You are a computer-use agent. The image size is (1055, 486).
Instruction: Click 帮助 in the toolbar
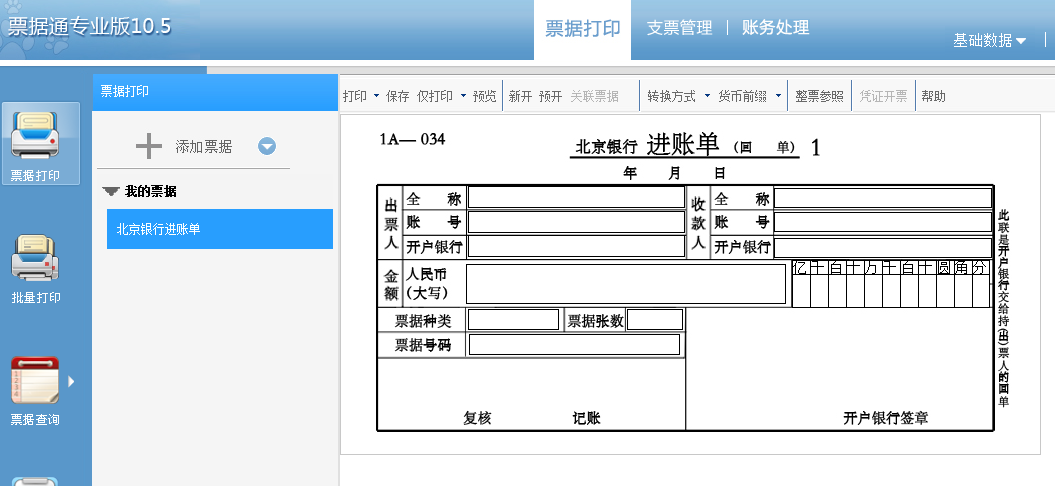tap(933, 96)
